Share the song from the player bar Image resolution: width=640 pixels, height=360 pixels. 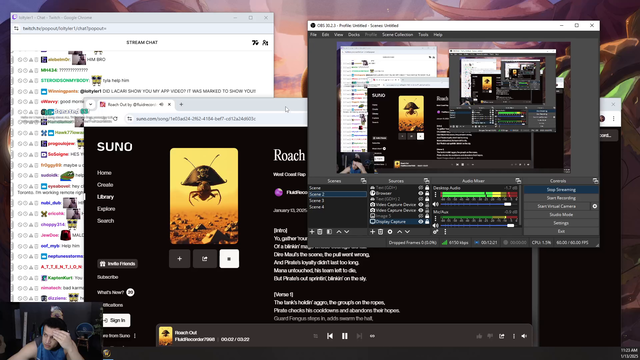[502, 336]
